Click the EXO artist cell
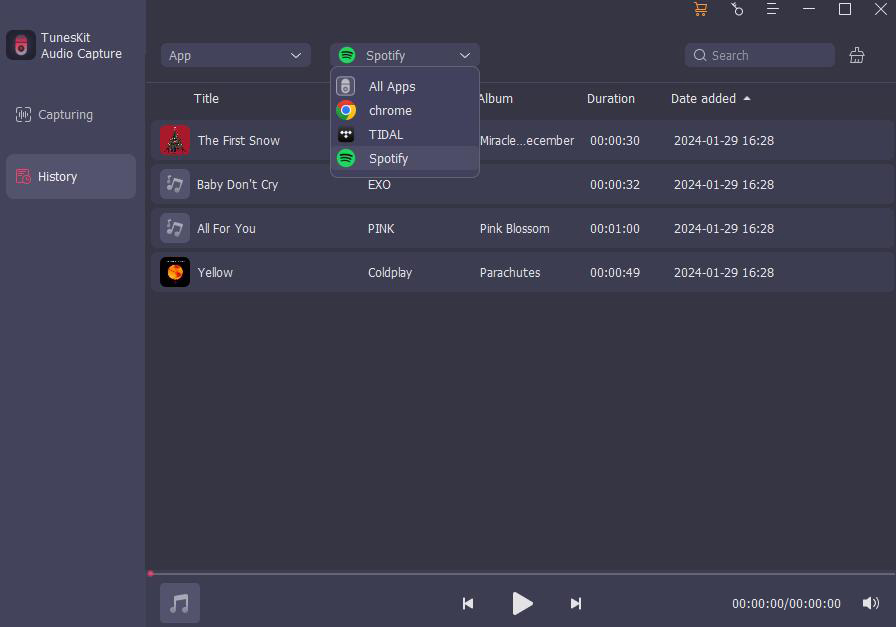Screen dimensions: 896x627 pyautogui.click(x=379, y=184)
